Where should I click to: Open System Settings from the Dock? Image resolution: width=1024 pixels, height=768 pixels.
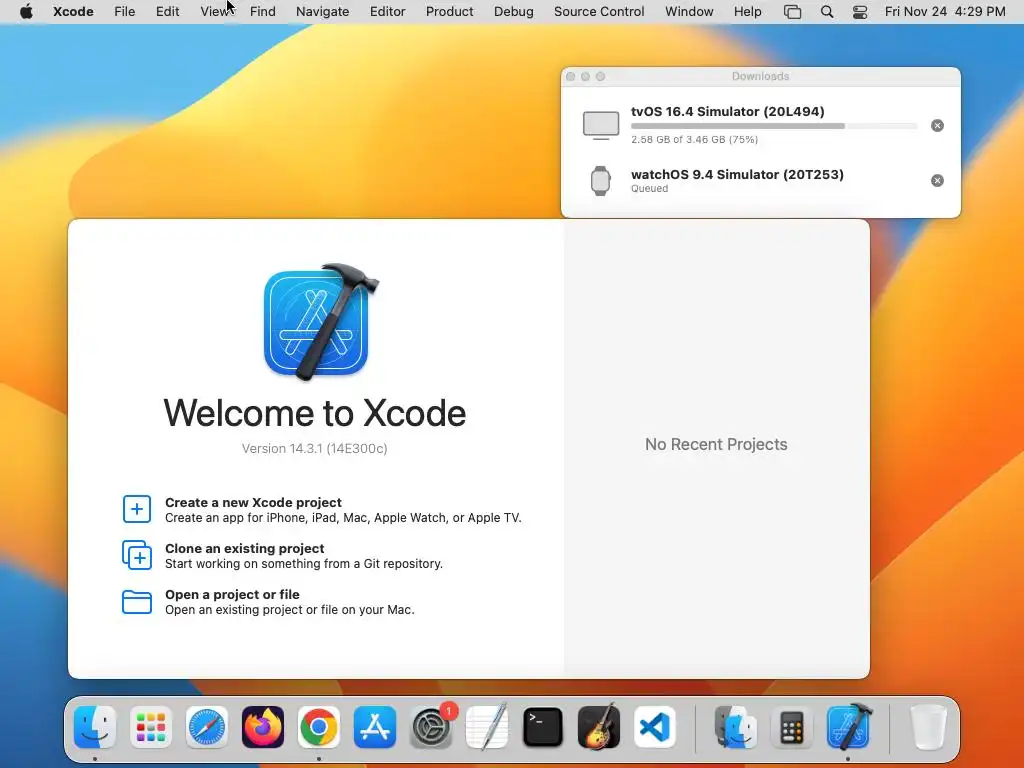431,727
